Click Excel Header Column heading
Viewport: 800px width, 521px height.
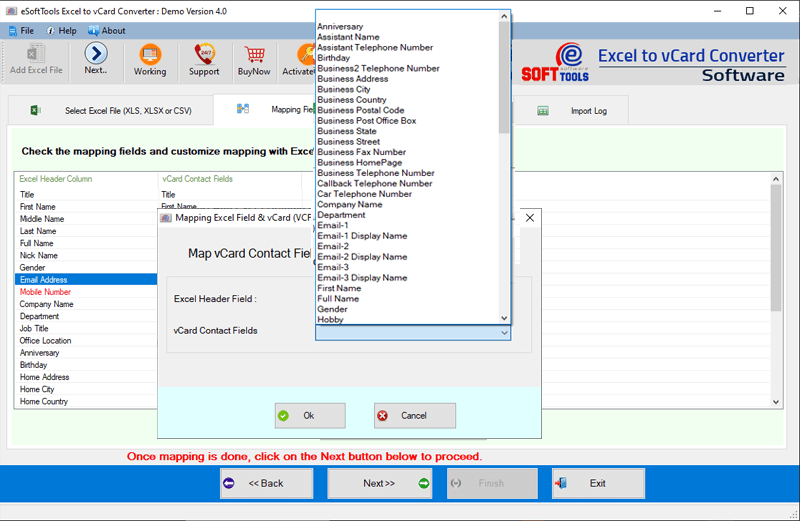[x=56, y=179]
